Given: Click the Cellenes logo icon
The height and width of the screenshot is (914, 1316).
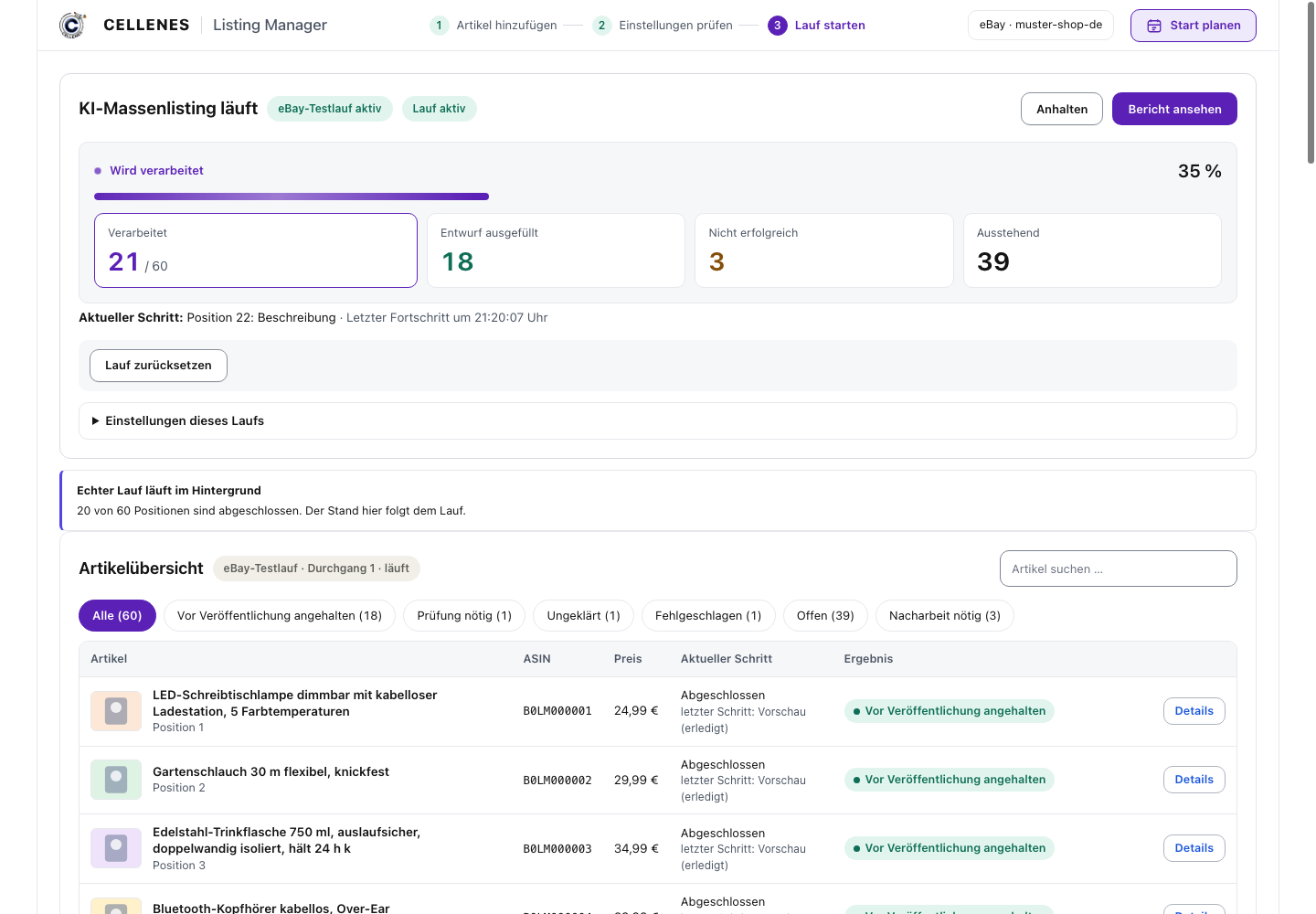Looking at the screenshot, I should 72,25.
